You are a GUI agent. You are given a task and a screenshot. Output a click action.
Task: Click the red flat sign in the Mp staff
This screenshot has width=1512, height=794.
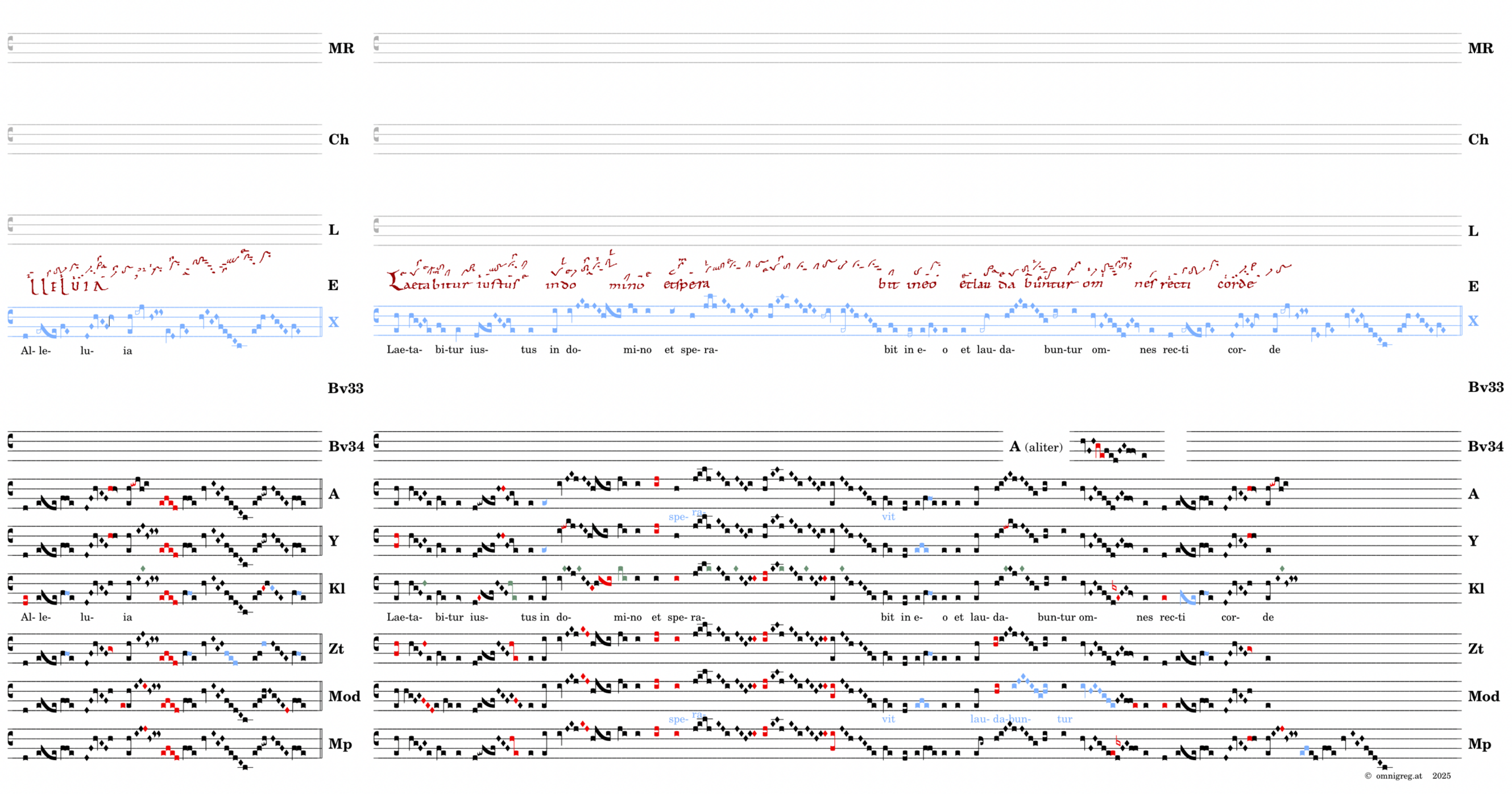pos(1117,742)
